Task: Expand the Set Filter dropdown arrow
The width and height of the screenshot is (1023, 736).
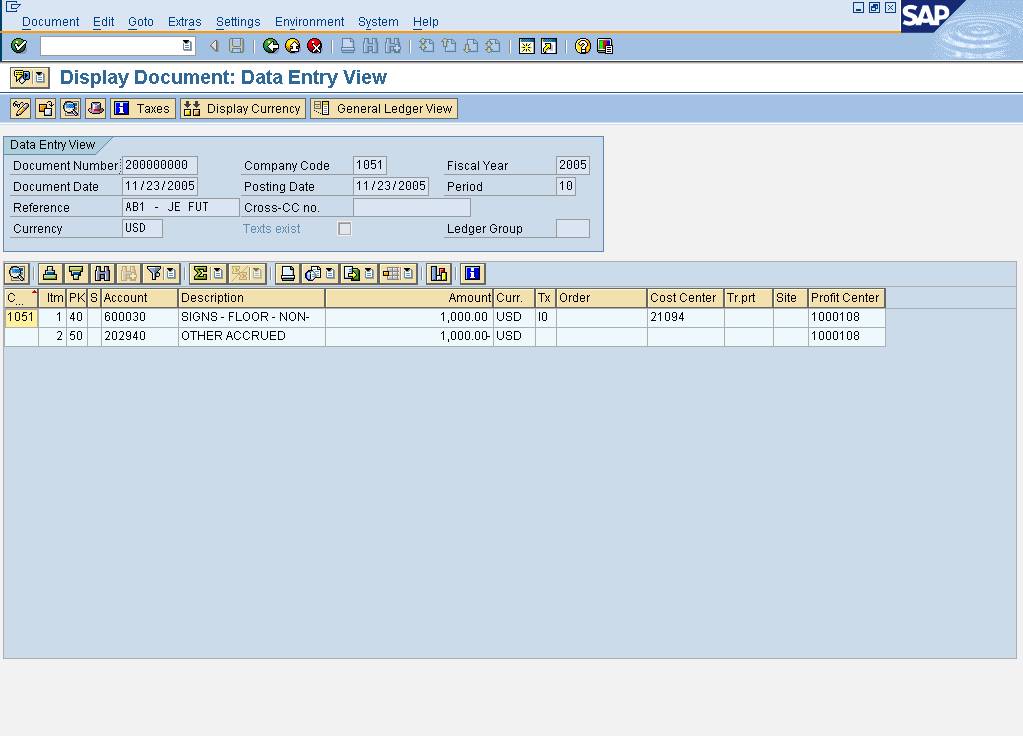Action: (171, 273)
